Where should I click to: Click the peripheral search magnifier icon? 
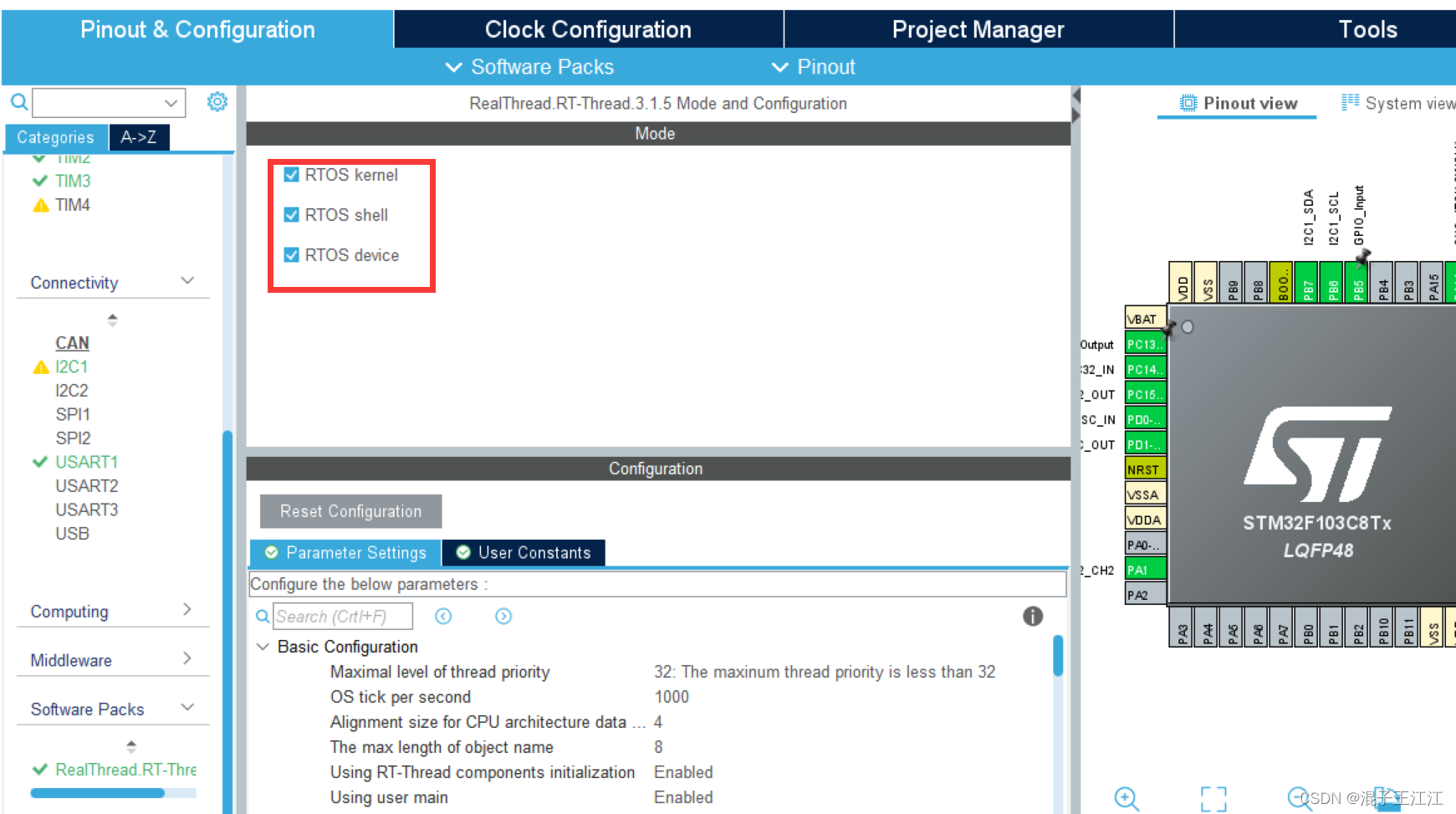click(x=18, y=102)
